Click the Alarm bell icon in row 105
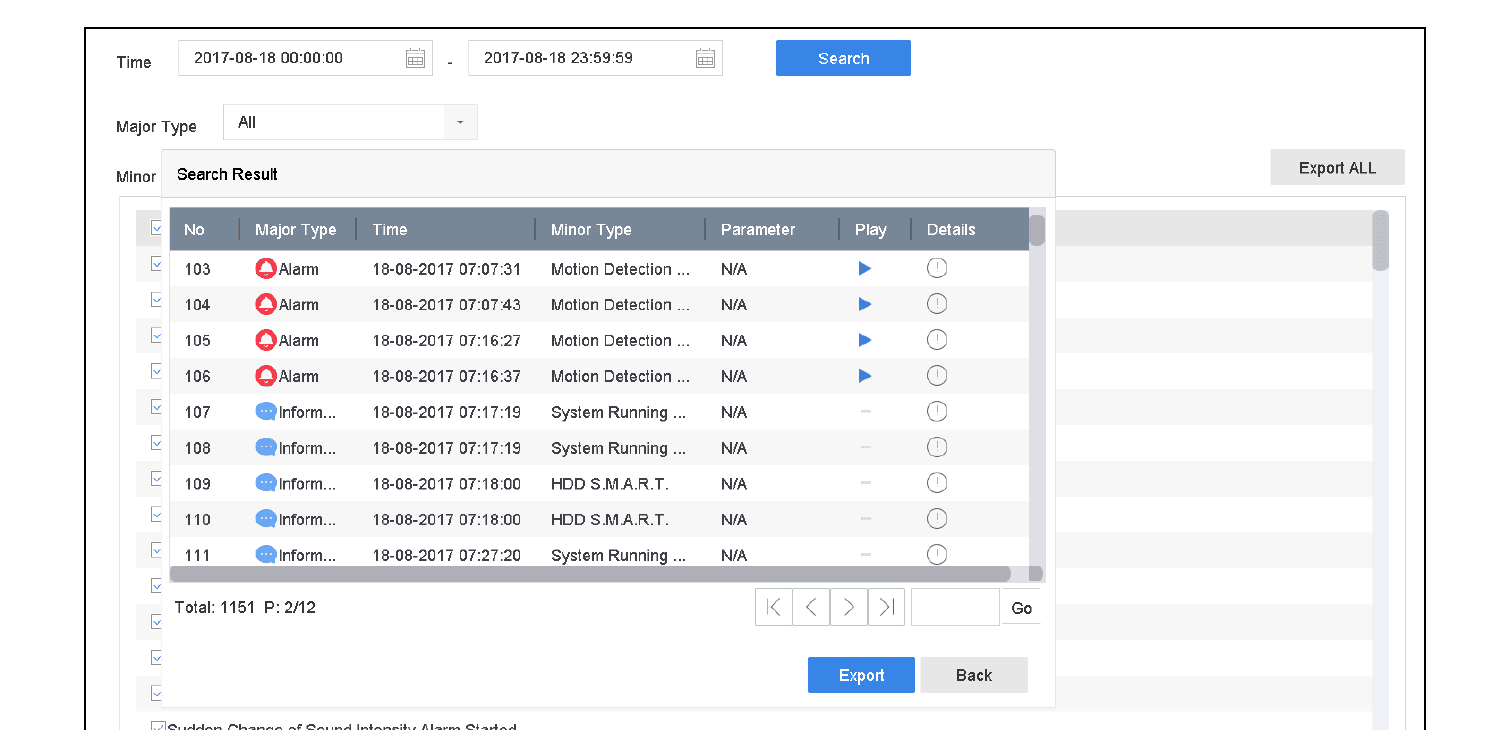1507x730 pixels. click(266, 340)
